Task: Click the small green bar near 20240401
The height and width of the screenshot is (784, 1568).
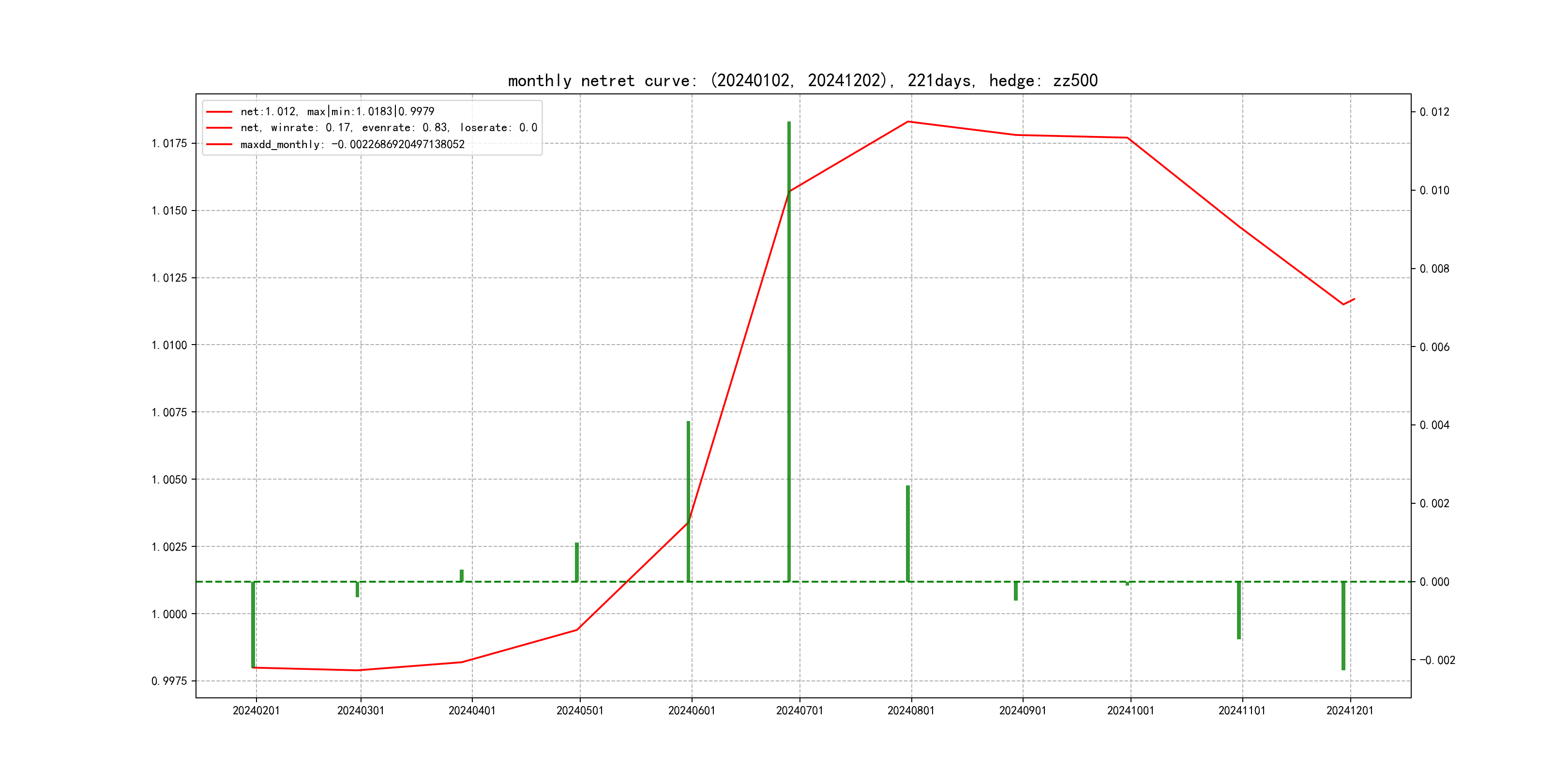Action: (461, 575)
